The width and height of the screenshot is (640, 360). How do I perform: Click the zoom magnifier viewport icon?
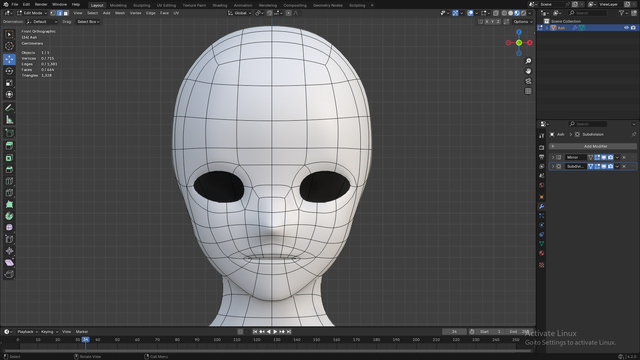pos(528,61)
